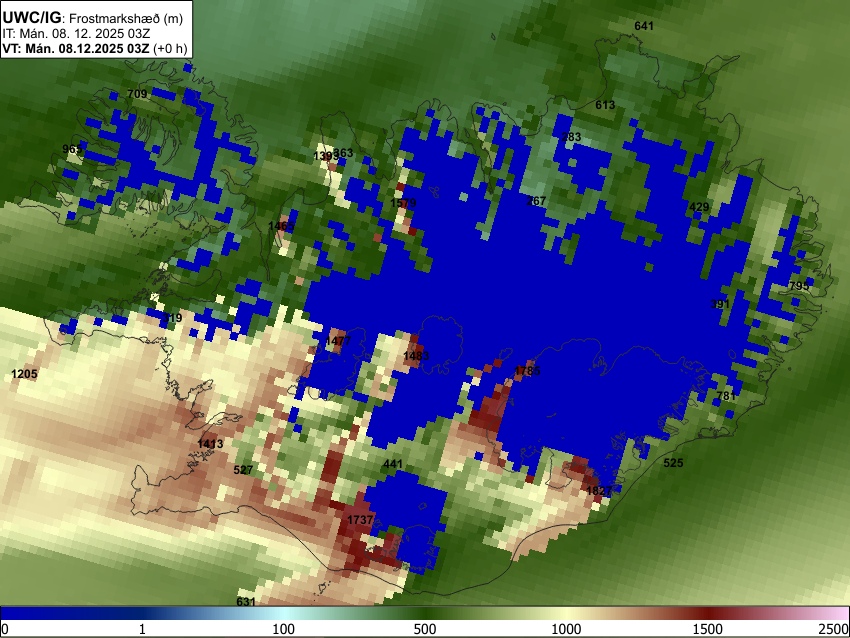
Task: Click the legend tick label 1000
Action: pyautogui.click(x=566, y=629)
